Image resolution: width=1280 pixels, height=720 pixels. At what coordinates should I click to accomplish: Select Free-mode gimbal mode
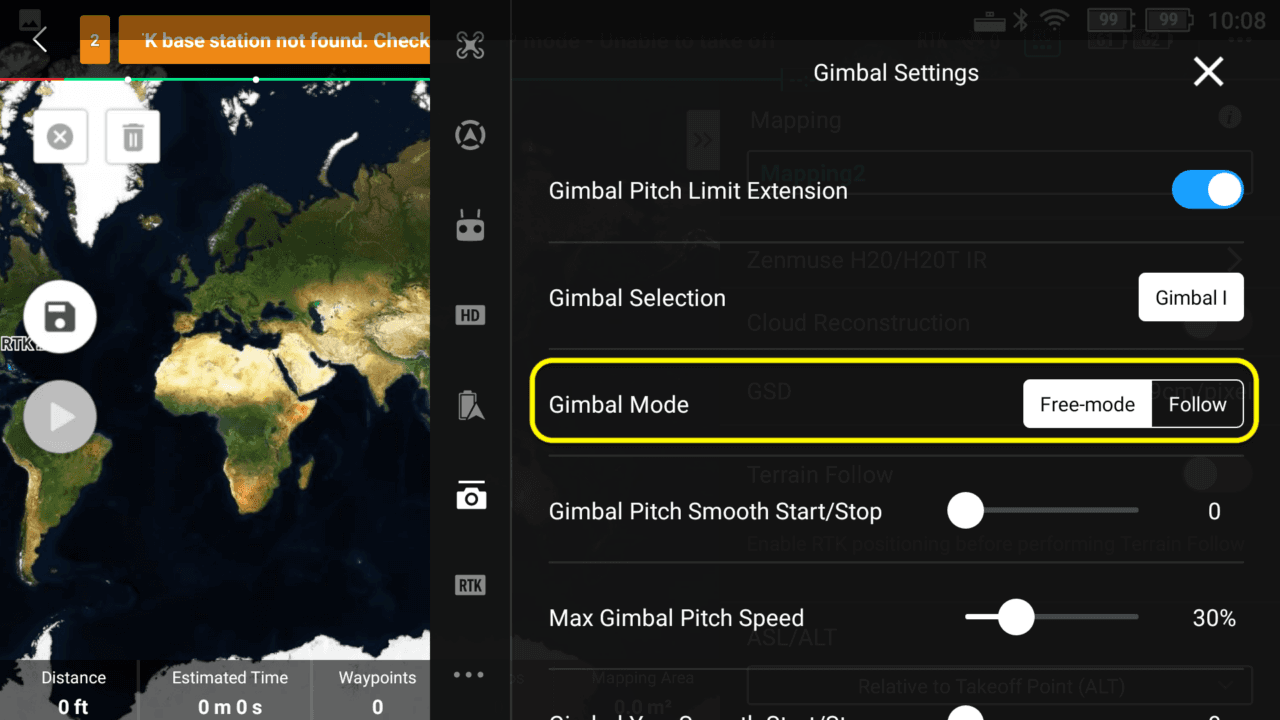[1087, 404]
